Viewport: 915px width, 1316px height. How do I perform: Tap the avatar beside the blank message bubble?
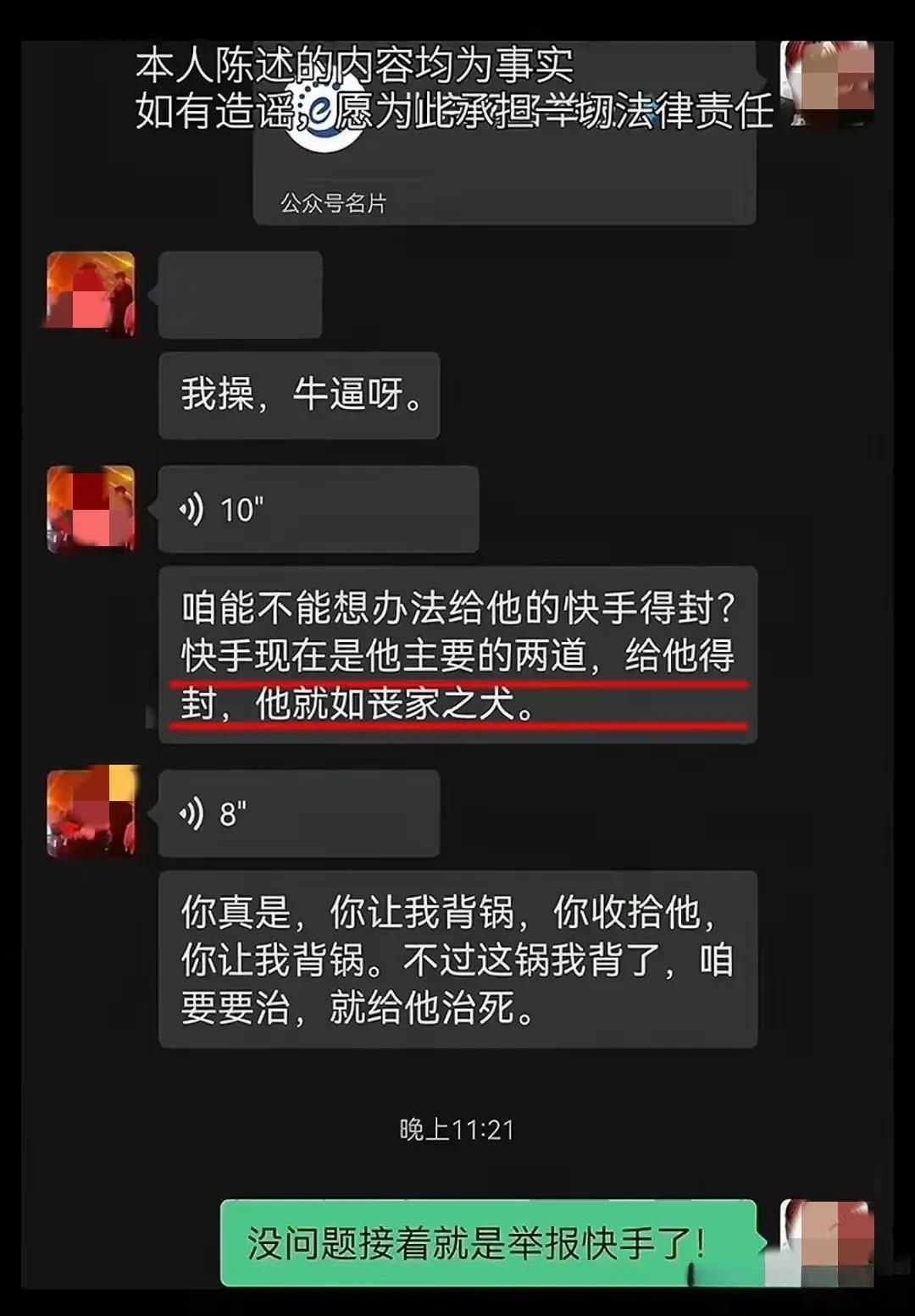(91, 294)
